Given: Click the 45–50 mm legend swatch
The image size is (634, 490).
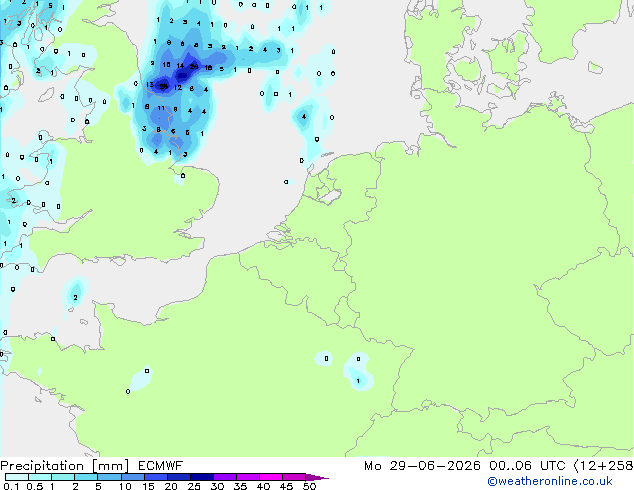Looking at the screenshot, I should click(x=294, y=477).
